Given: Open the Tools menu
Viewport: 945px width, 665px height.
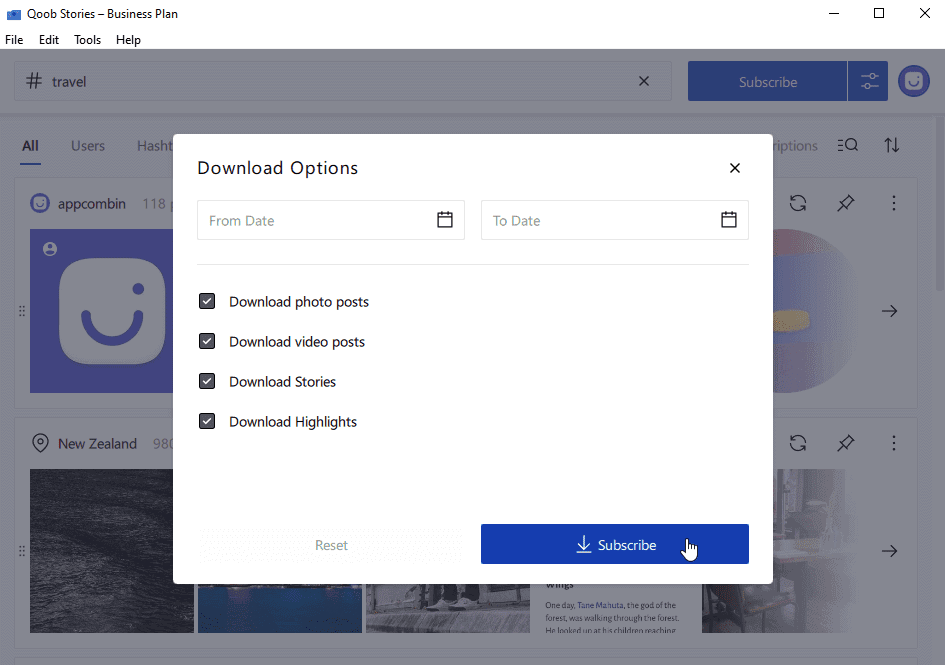Looking at the screenshot, I should 87,40.
